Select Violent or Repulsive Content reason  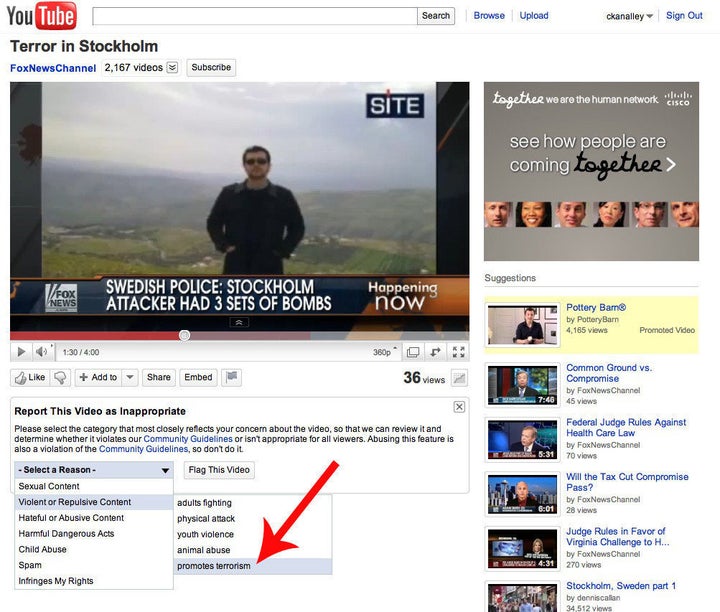(94, 502)
